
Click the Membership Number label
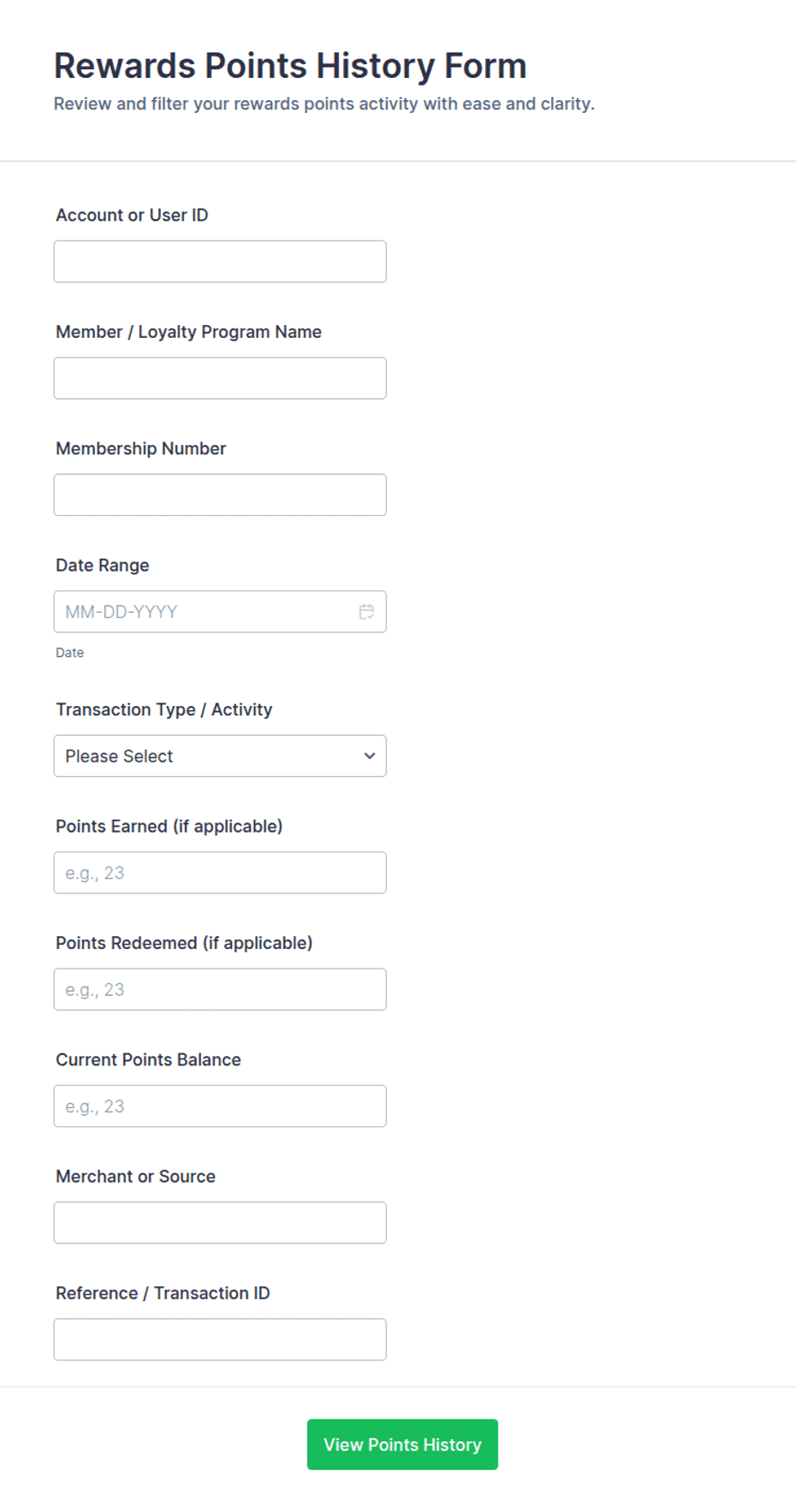point(141,448)
